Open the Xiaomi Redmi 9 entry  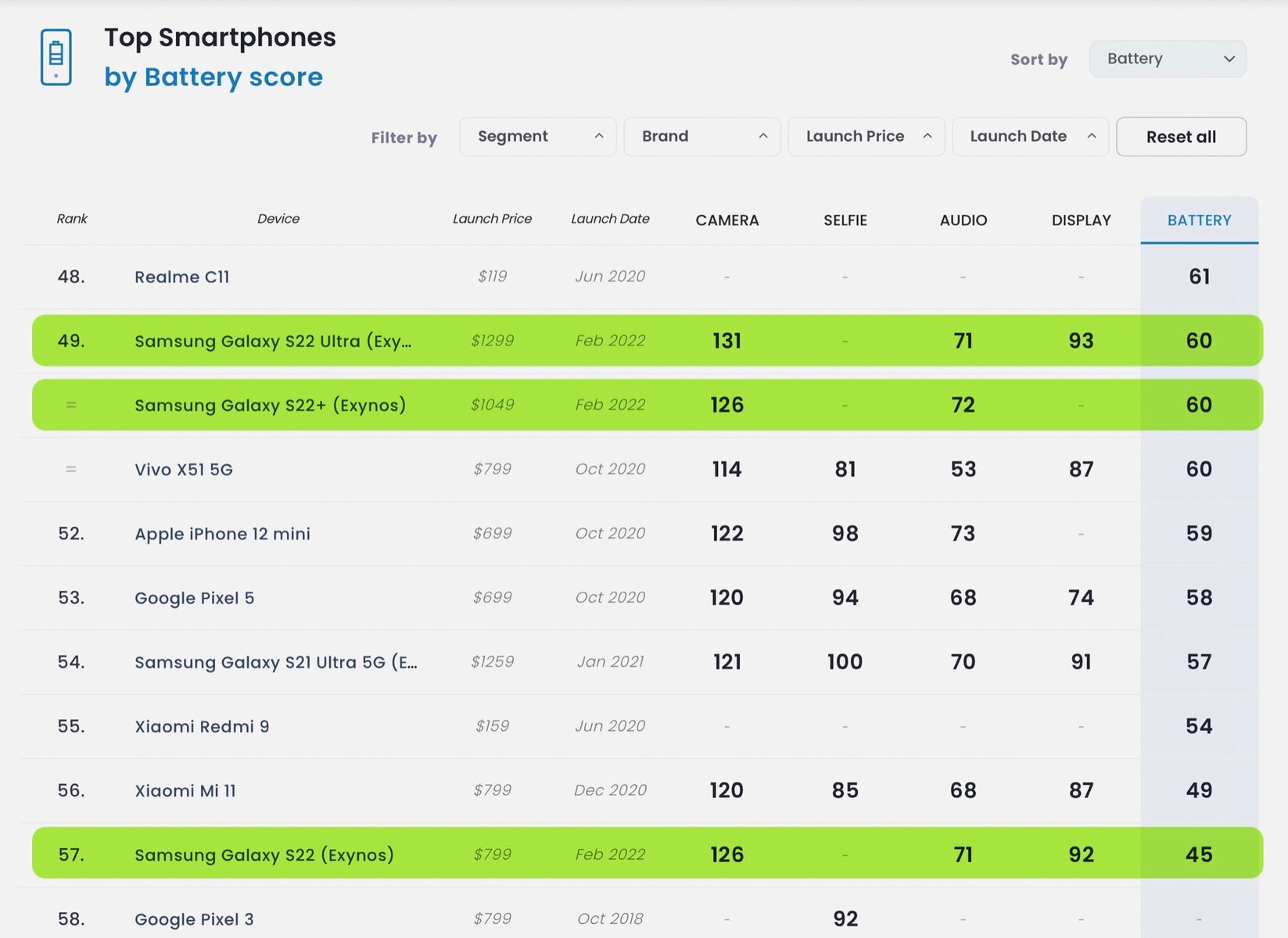point(202,726)
